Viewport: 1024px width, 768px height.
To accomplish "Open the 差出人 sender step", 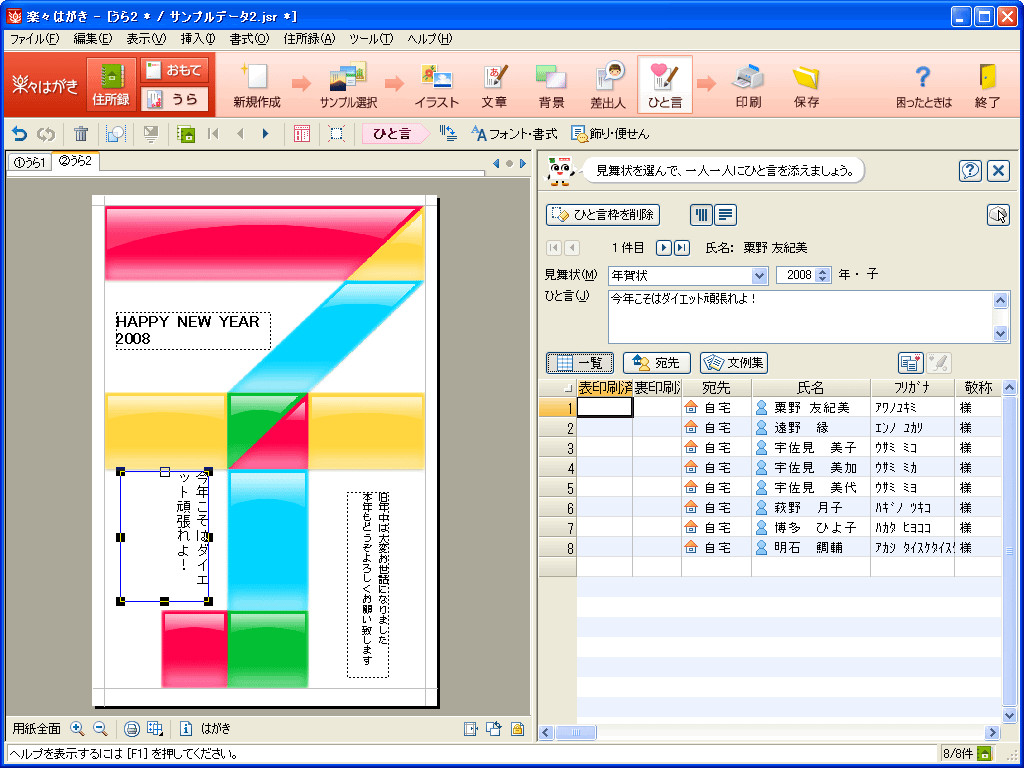I will 608,85.
